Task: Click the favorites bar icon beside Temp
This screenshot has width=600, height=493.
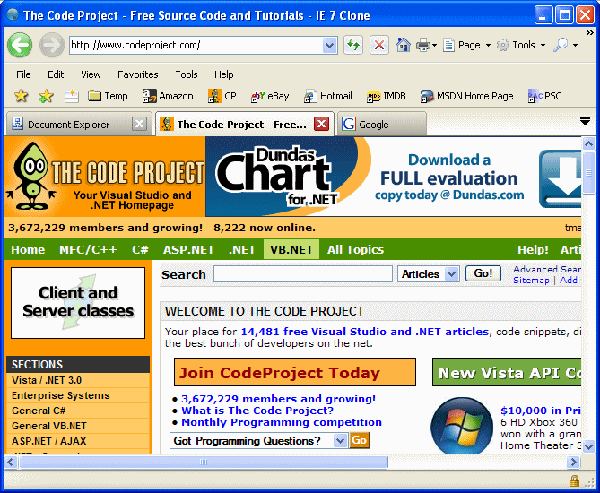Action: pyautogui.click(x=72, y=96)
